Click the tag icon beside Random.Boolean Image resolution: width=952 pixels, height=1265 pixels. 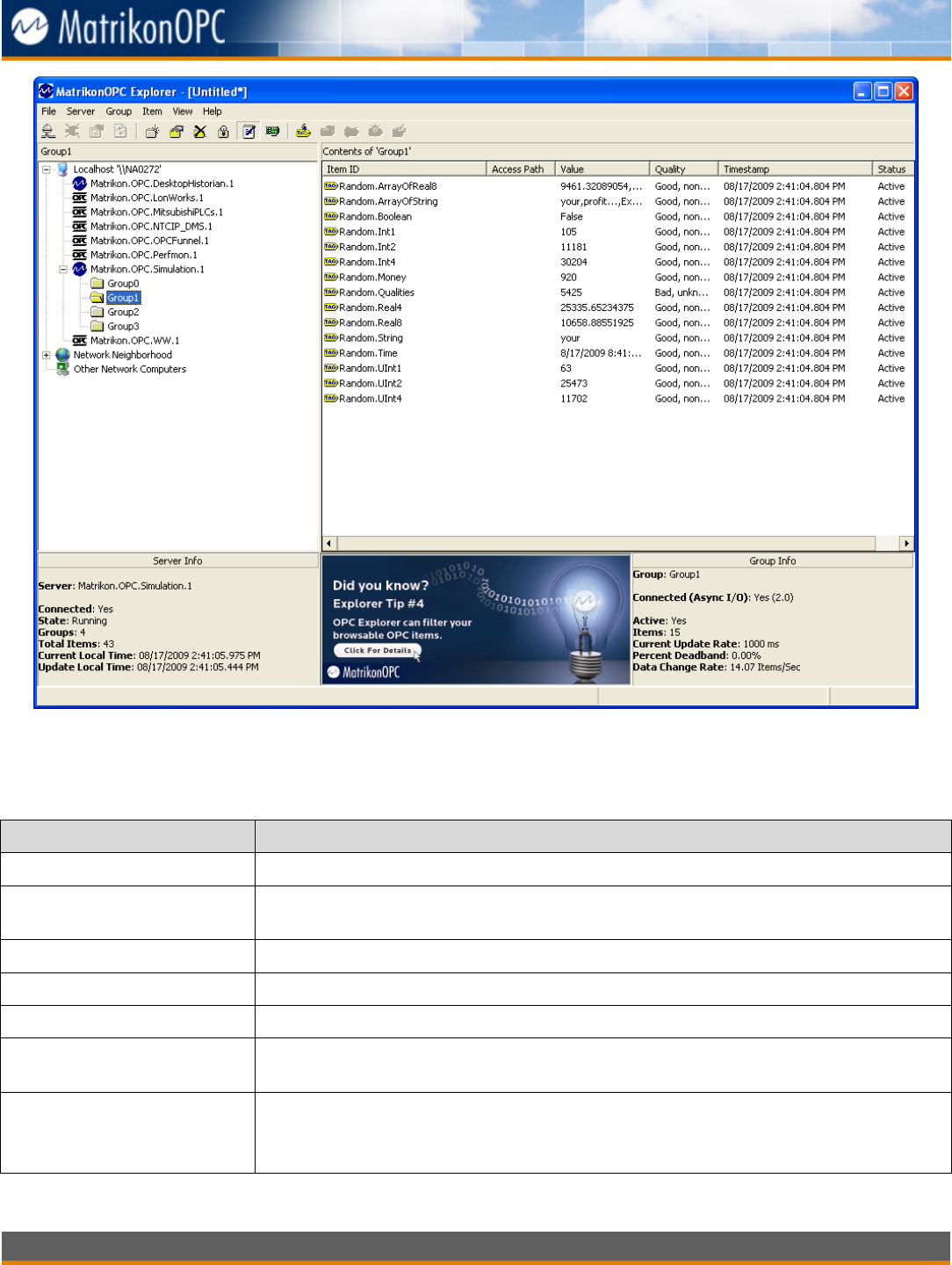(331, 216)
